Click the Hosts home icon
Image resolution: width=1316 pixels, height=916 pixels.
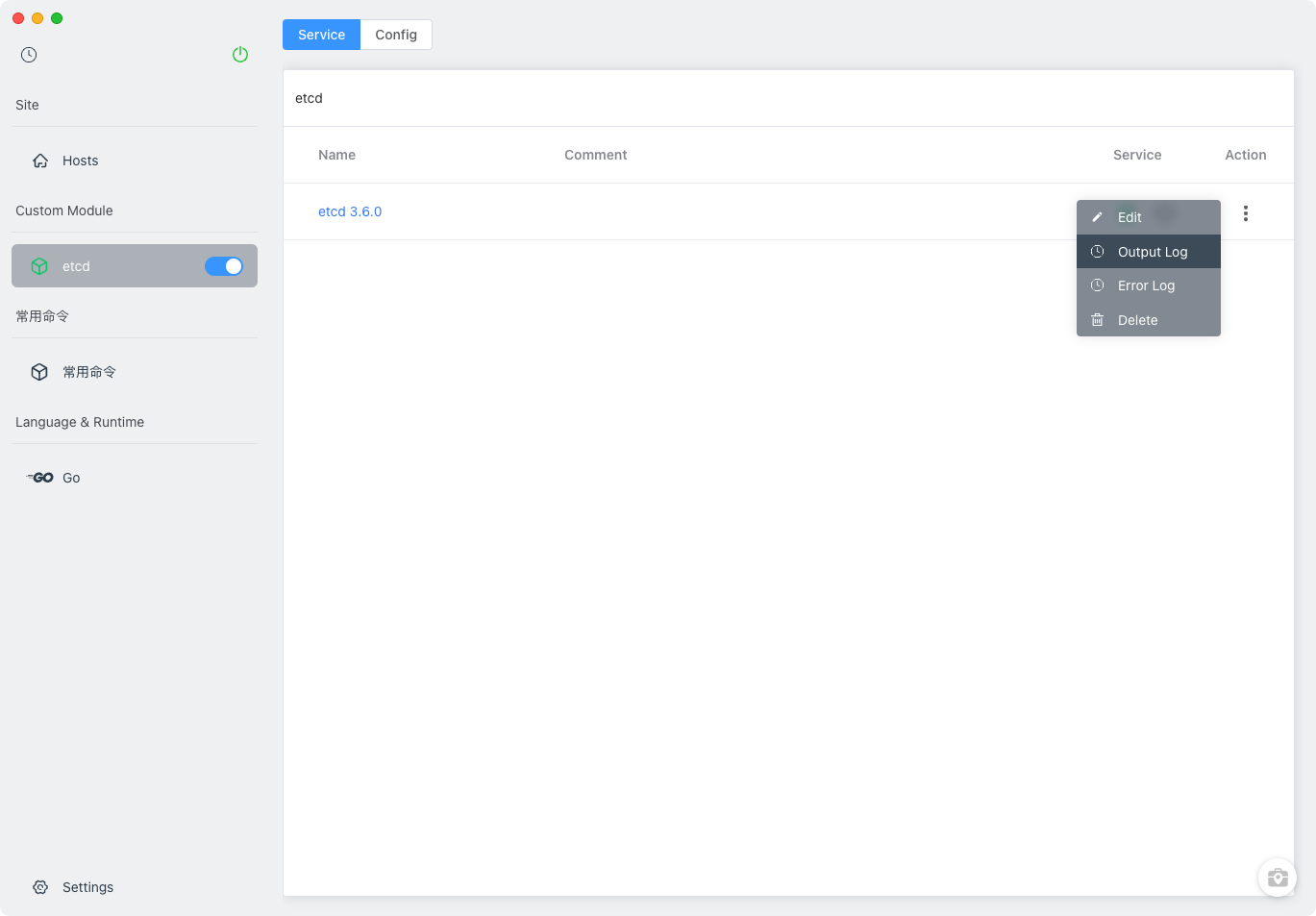coord(40,161)
